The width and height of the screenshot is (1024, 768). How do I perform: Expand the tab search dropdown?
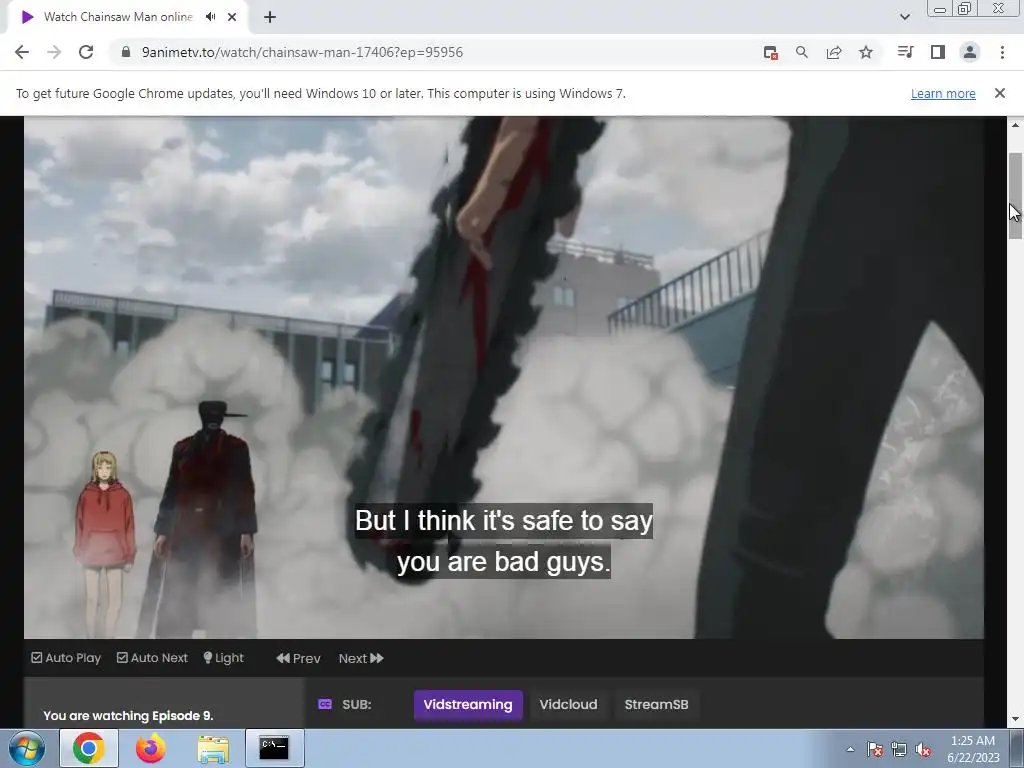(904, 17)
